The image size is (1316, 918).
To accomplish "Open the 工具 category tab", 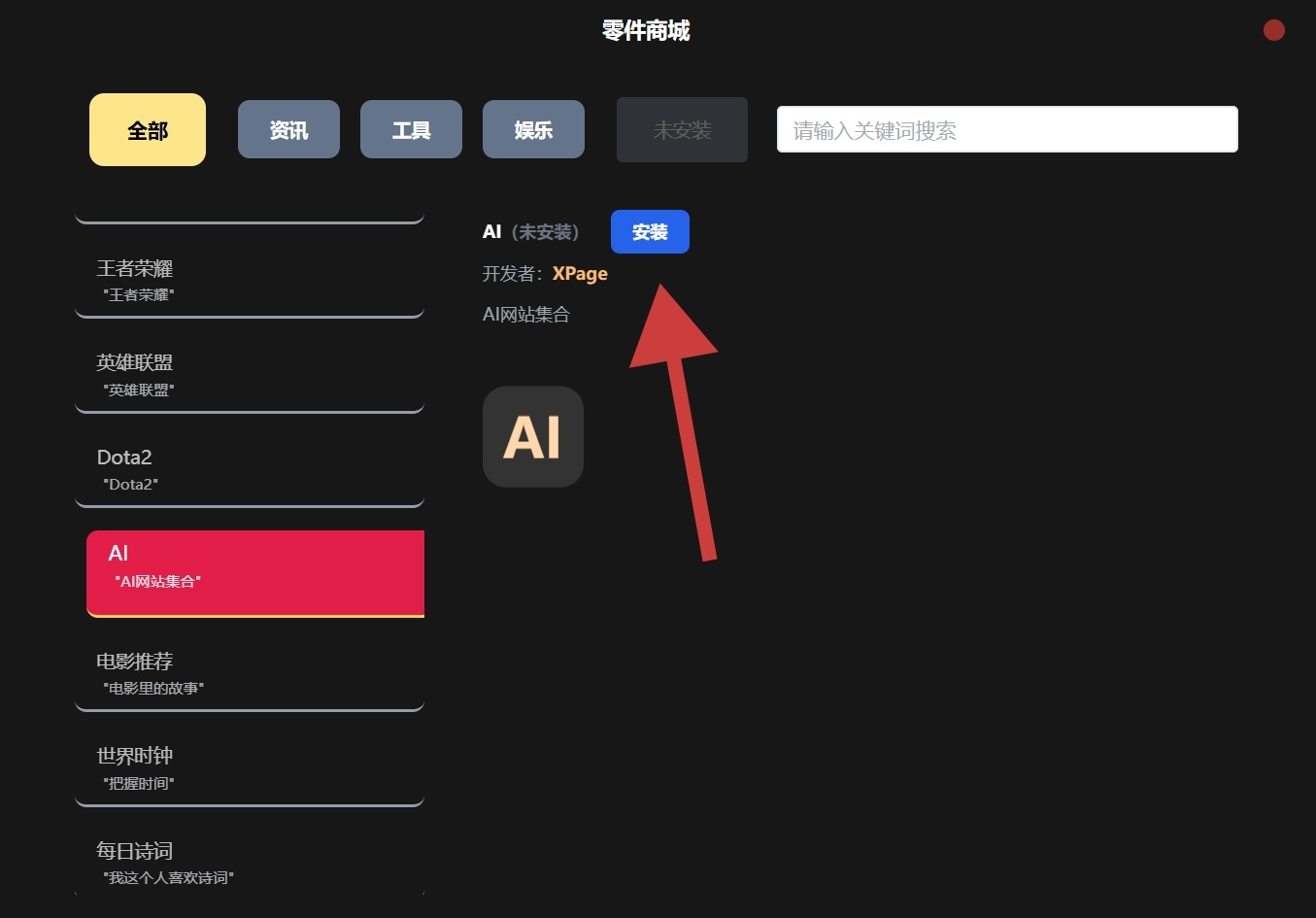I will [411, 129].
